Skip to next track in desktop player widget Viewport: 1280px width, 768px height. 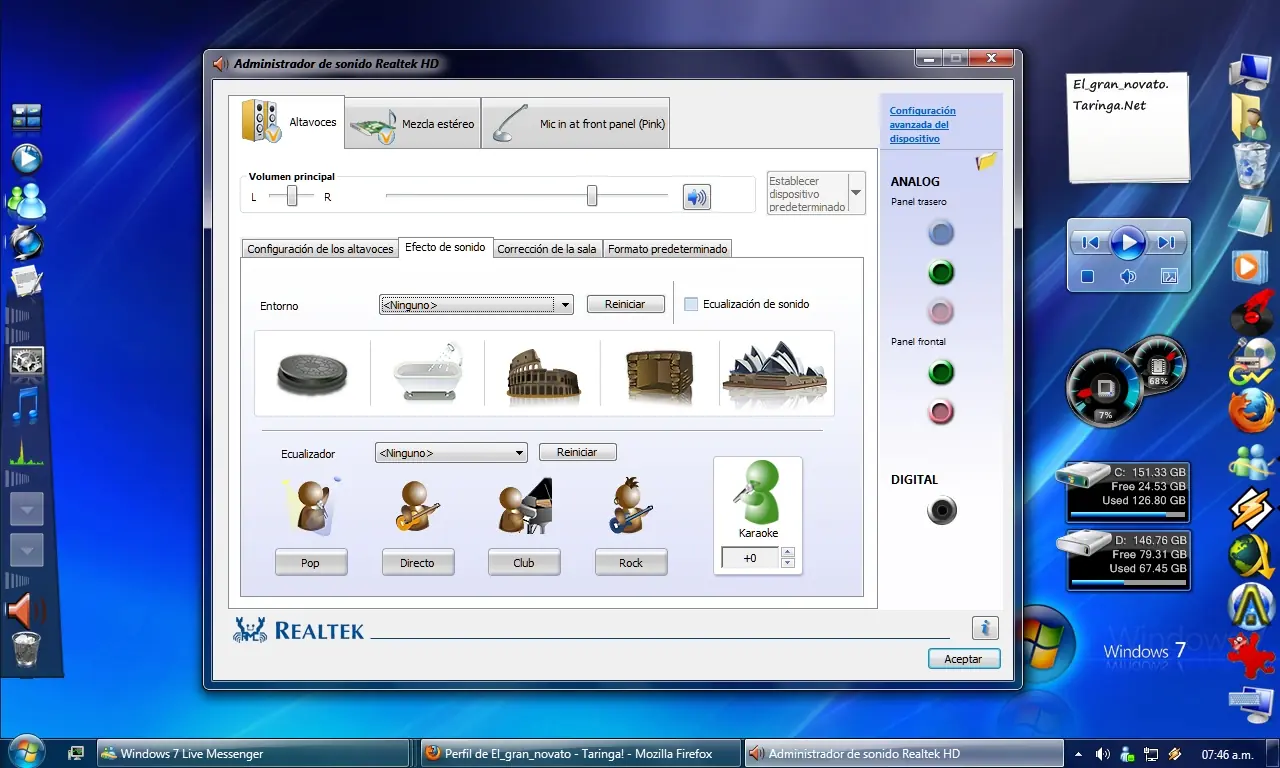tap(1165, 242)
